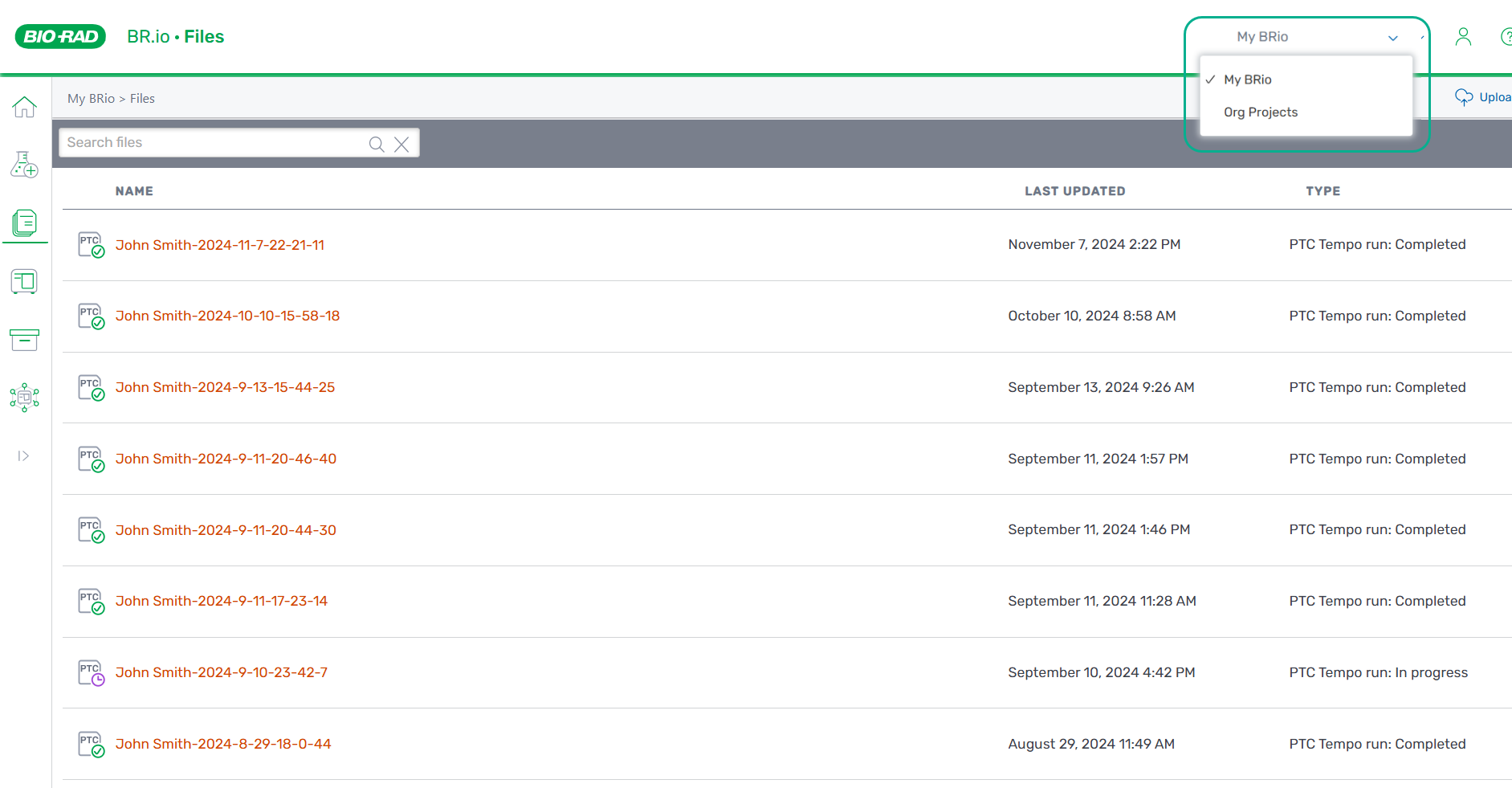This screenshot has width=1512, height=788.
Task: Open John Smith-2024-11-7-22-21-11 file
Action: coord(219,245)
